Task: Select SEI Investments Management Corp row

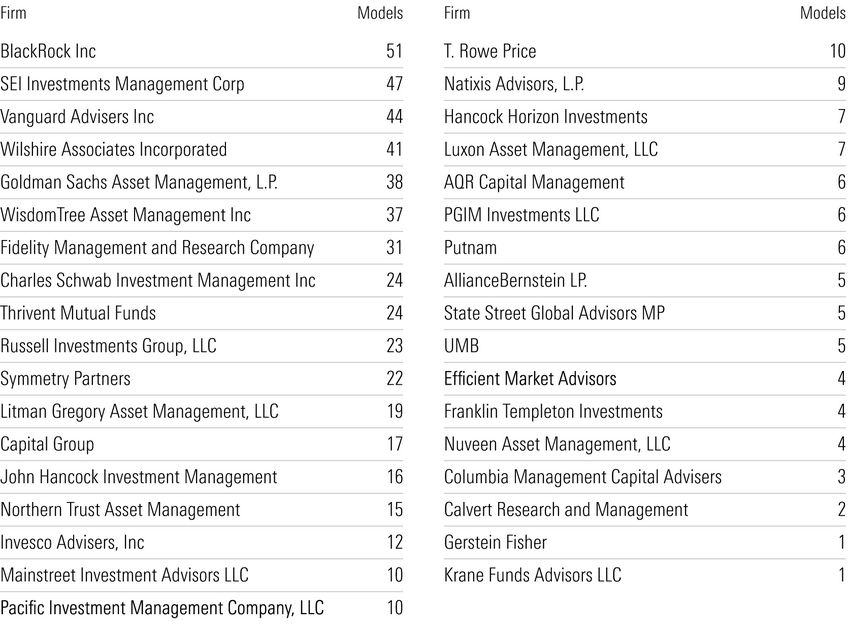Action: 202,84
